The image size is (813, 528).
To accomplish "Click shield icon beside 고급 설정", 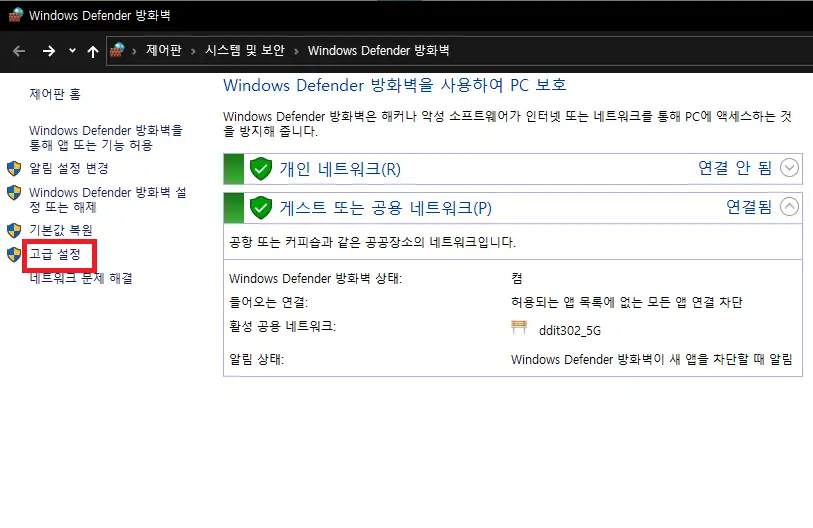I will point(14,254).
